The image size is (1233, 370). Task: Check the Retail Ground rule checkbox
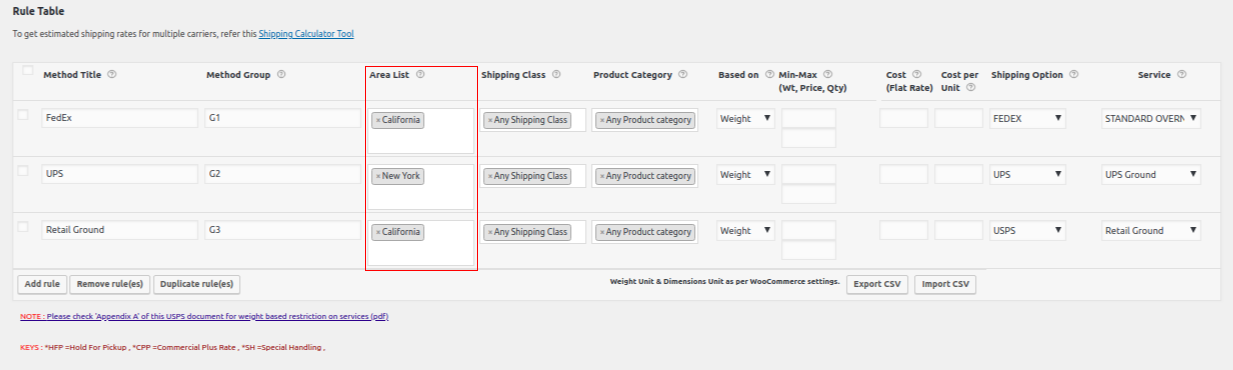(23, 227)
